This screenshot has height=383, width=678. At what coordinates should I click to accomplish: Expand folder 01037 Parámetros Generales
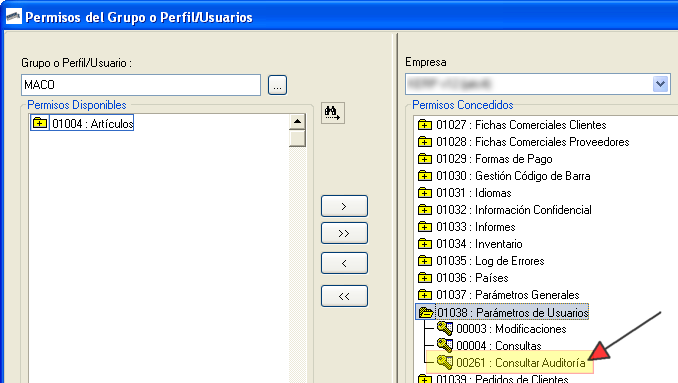(x=425, y=295)
